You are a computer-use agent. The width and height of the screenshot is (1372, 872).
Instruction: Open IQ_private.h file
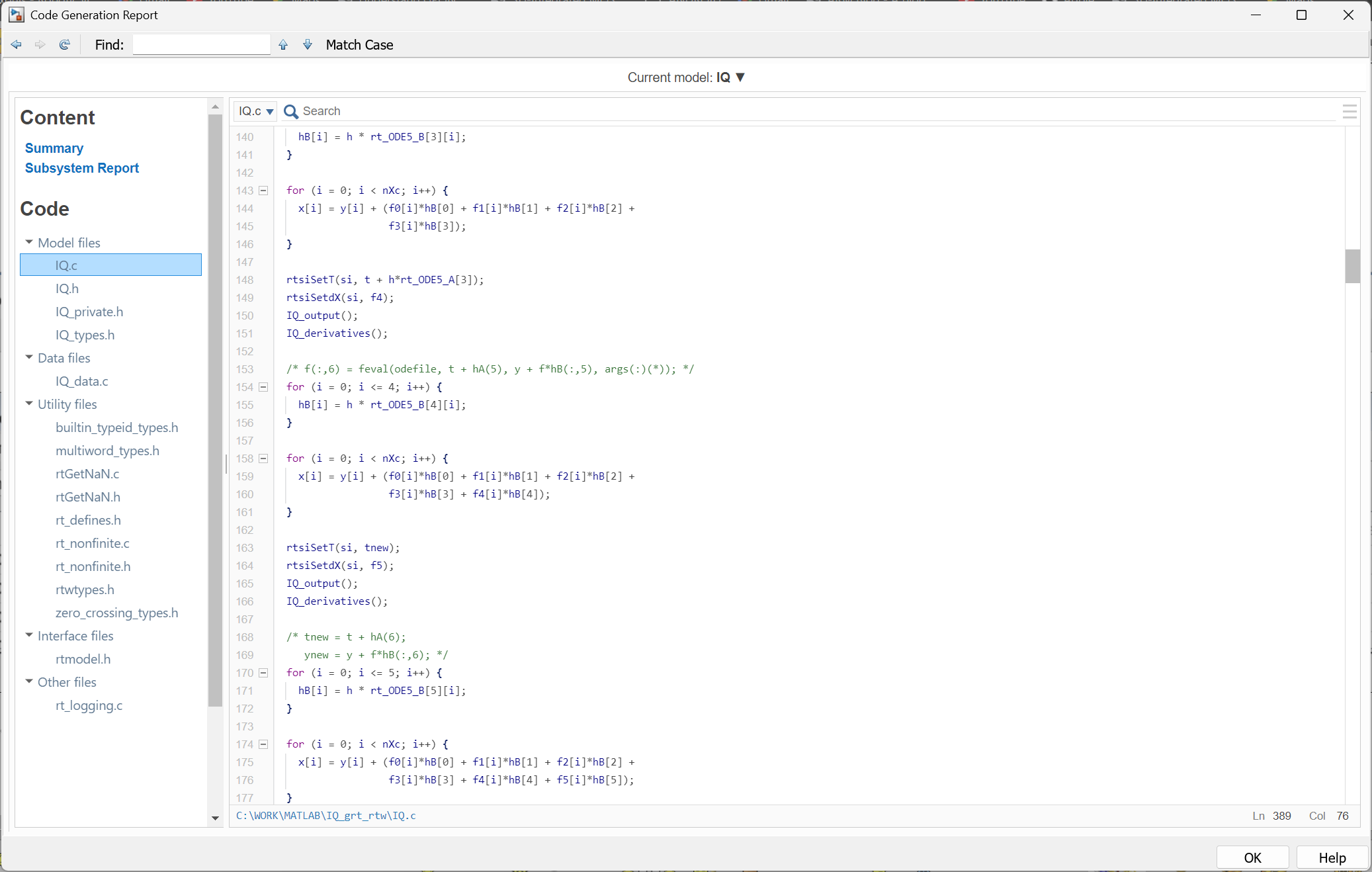tap(89, 312)
